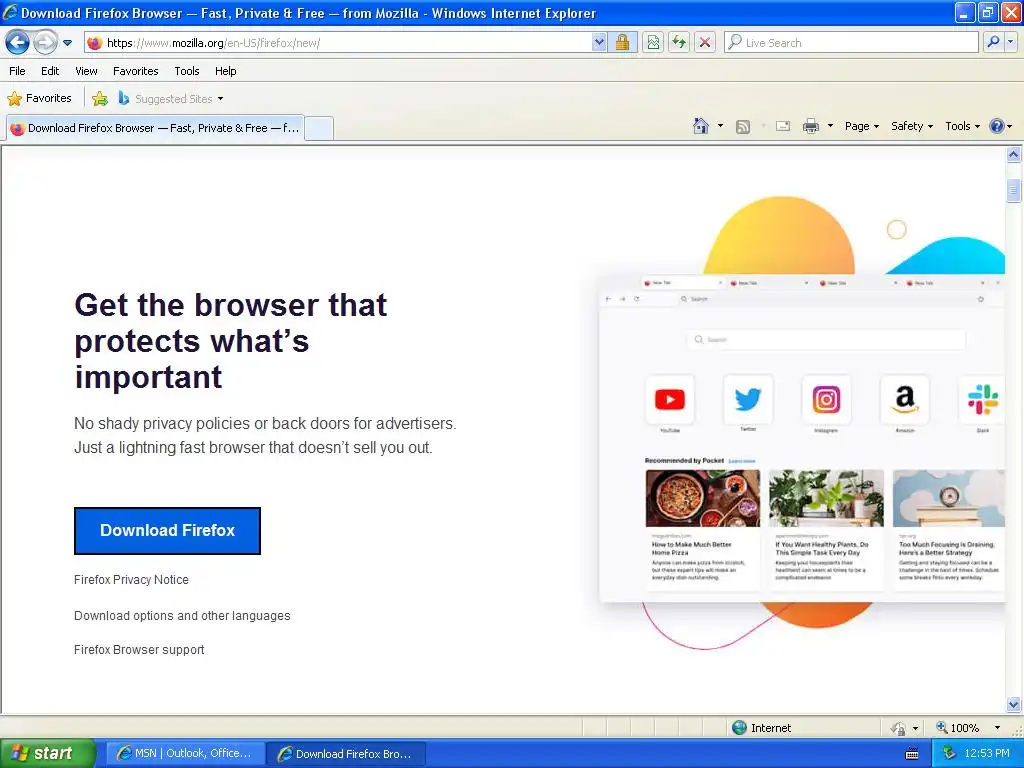Open the recent pages dropdown arrow
The width and height of the screenshot is (1024, 768).
pos(67,43)
